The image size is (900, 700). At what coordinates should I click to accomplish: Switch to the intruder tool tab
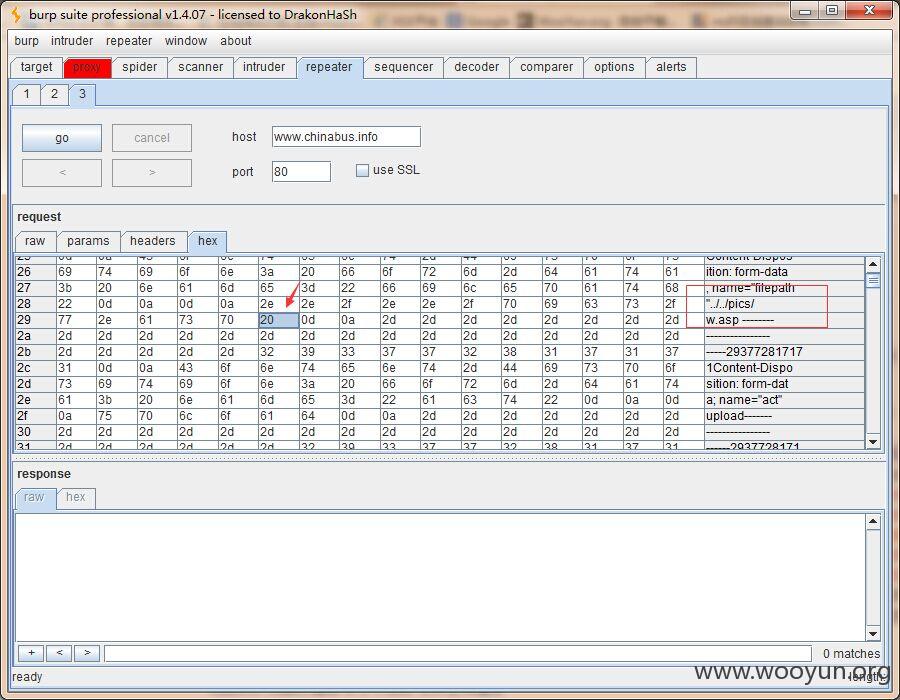pos(263,67)
